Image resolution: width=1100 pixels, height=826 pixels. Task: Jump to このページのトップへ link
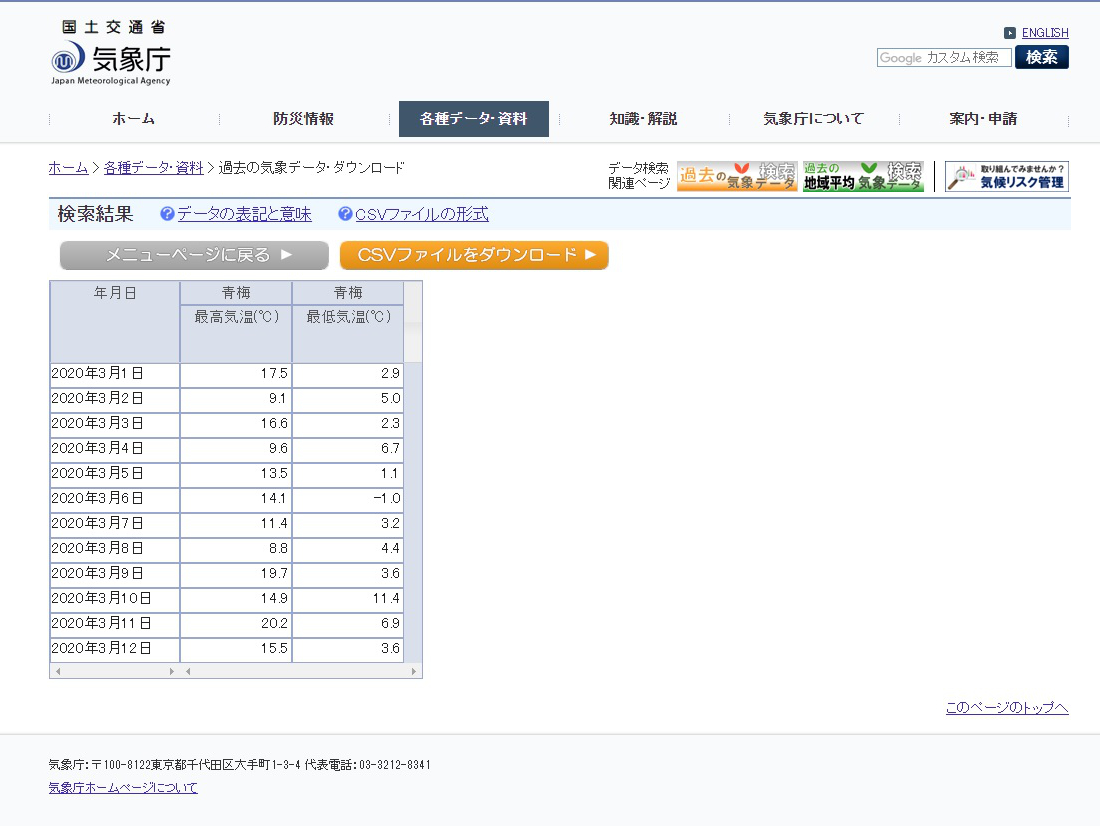1007,707
